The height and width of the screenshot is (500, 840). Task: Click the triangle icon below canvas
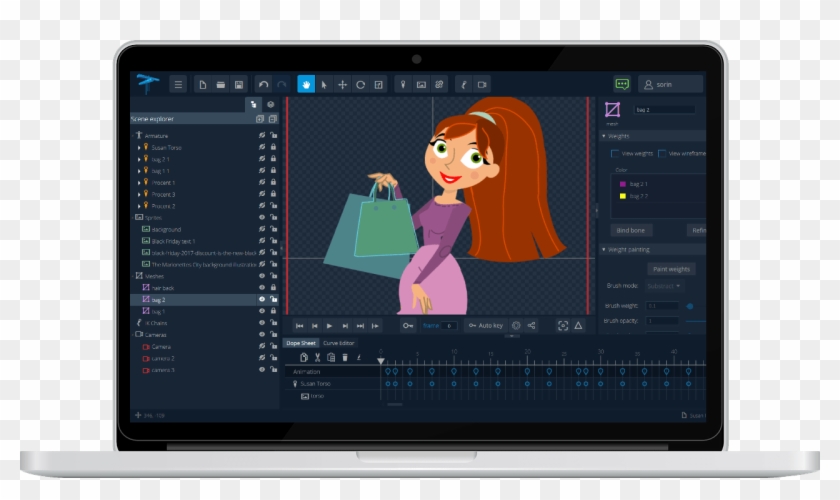[579, 325]
